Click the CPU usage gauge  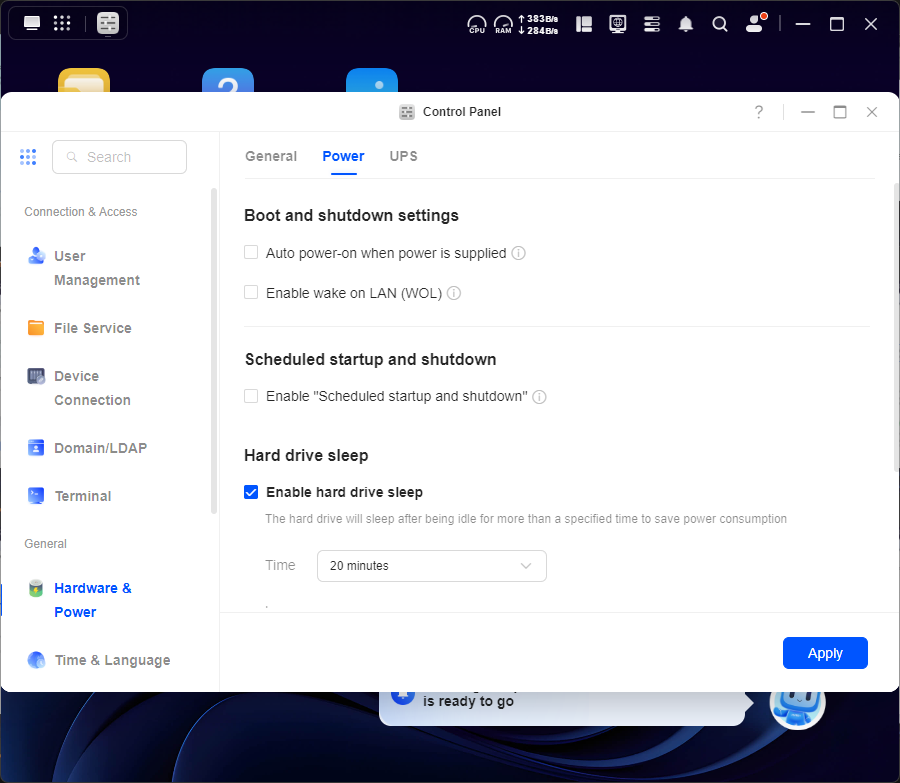click(477, 24)
